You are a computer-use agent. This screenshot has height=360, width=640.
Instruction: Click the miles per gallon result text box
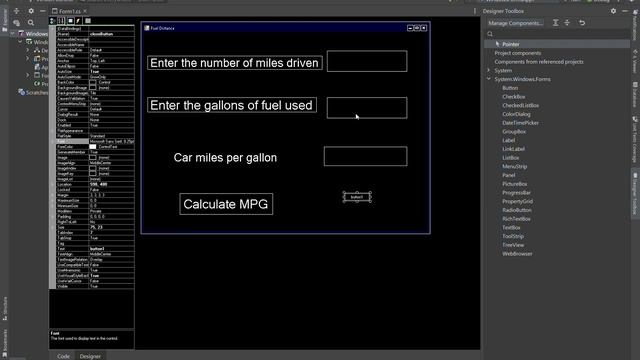[x=365, y=156]
